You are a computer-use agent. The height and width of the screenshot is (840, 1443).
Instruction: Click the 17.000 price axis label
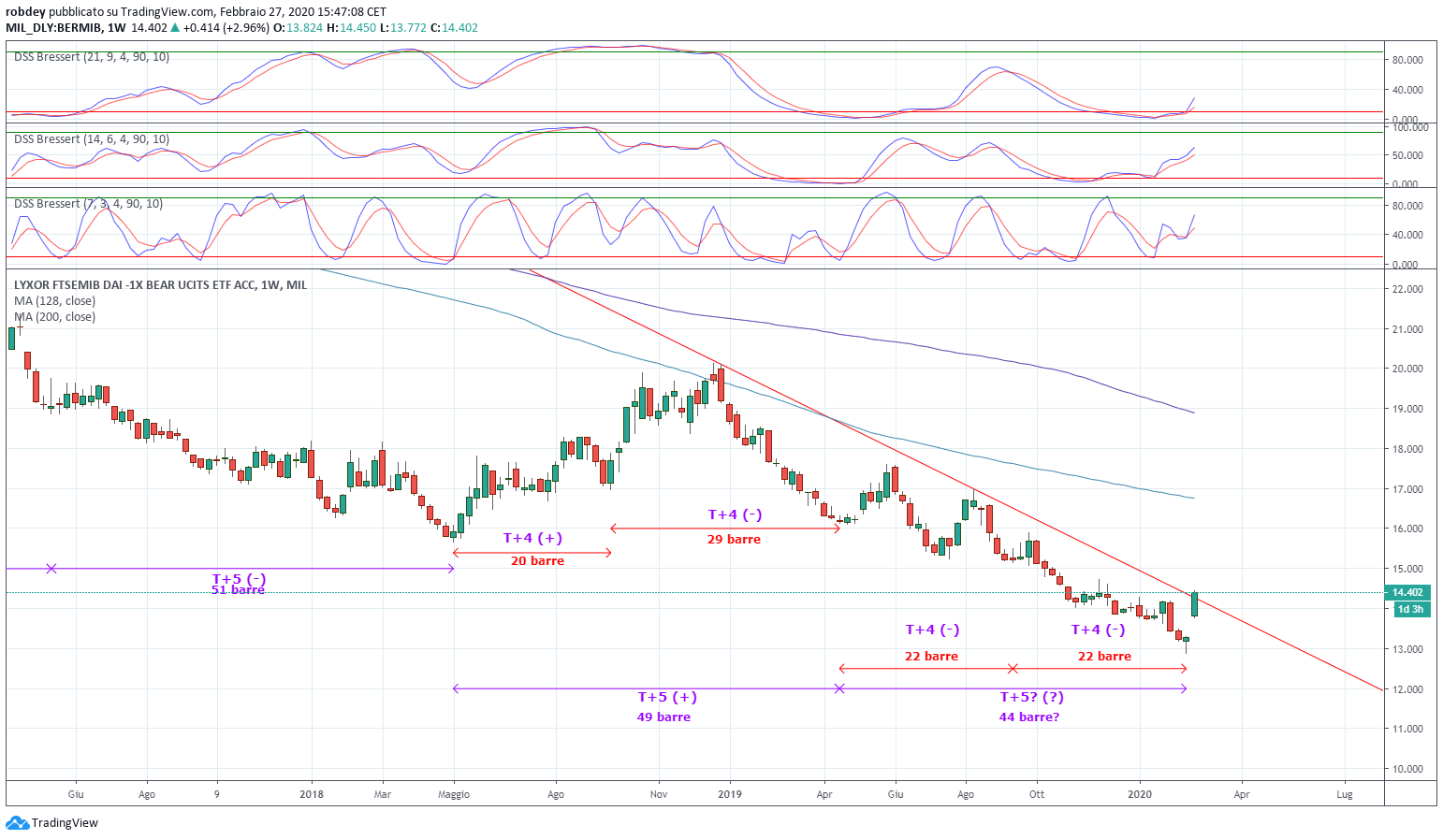pyautogui.click(x=1407, y=489)
